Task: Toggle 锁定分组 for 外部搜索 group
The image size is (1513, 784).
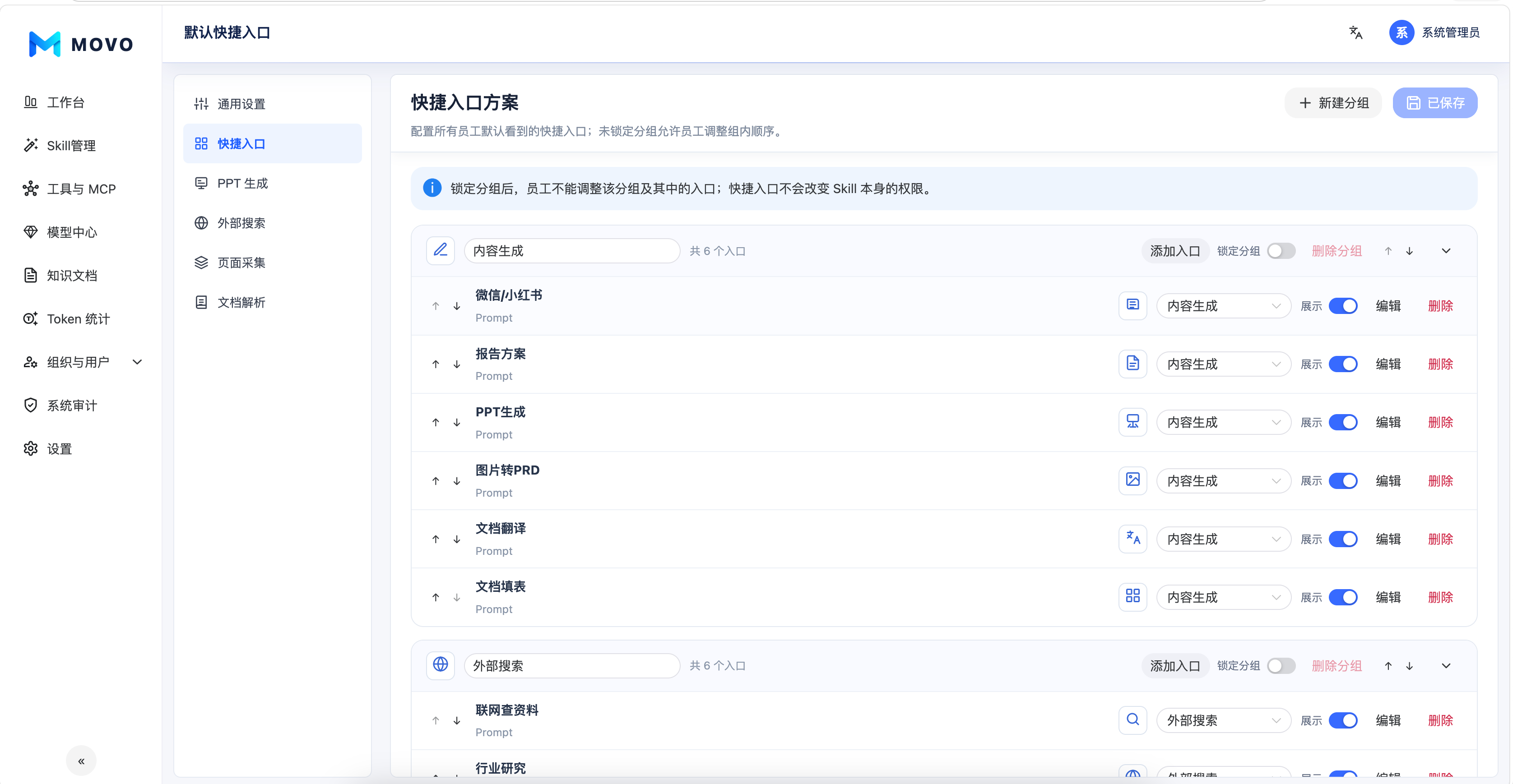Action: coord(1281,665)
